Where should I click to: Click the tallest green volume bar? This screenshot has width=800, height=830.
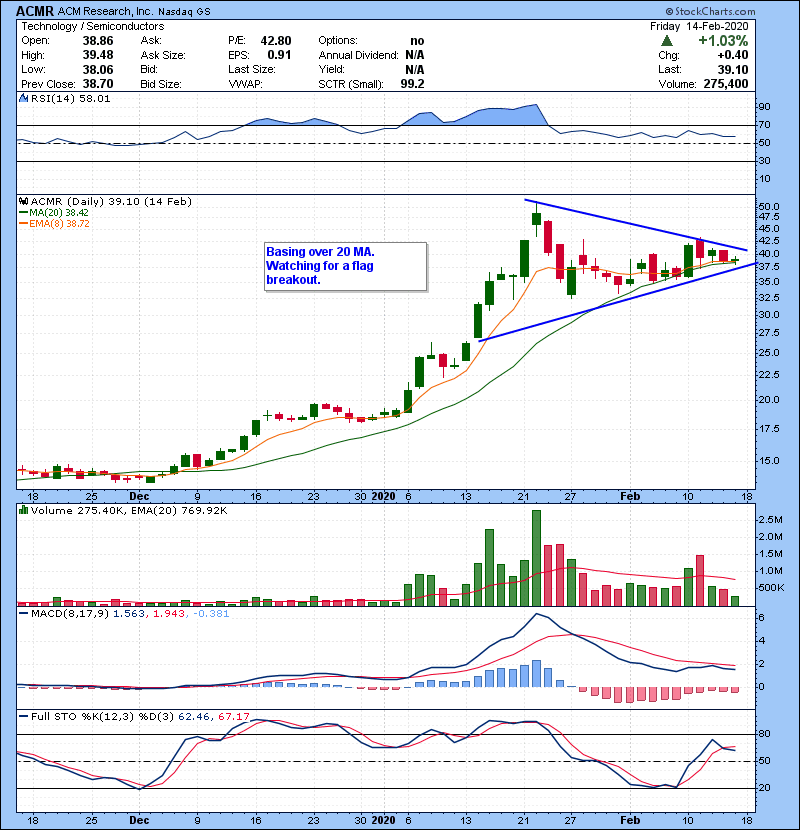[536, 558]
